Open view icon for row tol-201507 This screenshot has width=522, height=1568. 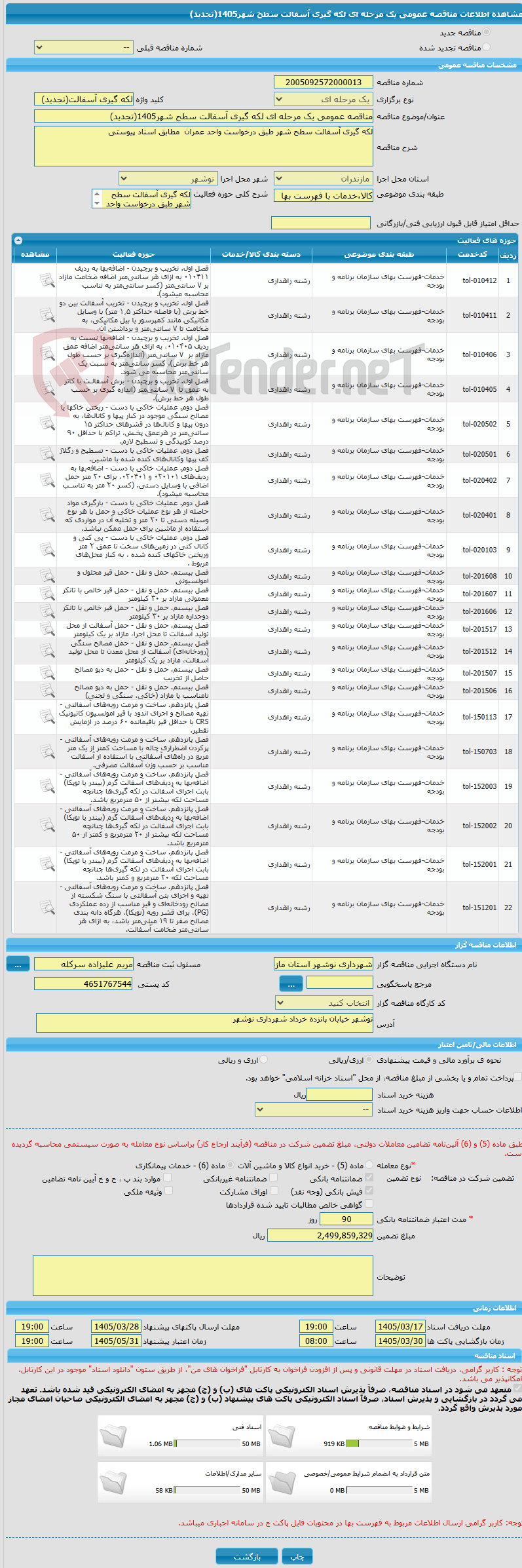[x=47, y=674]
